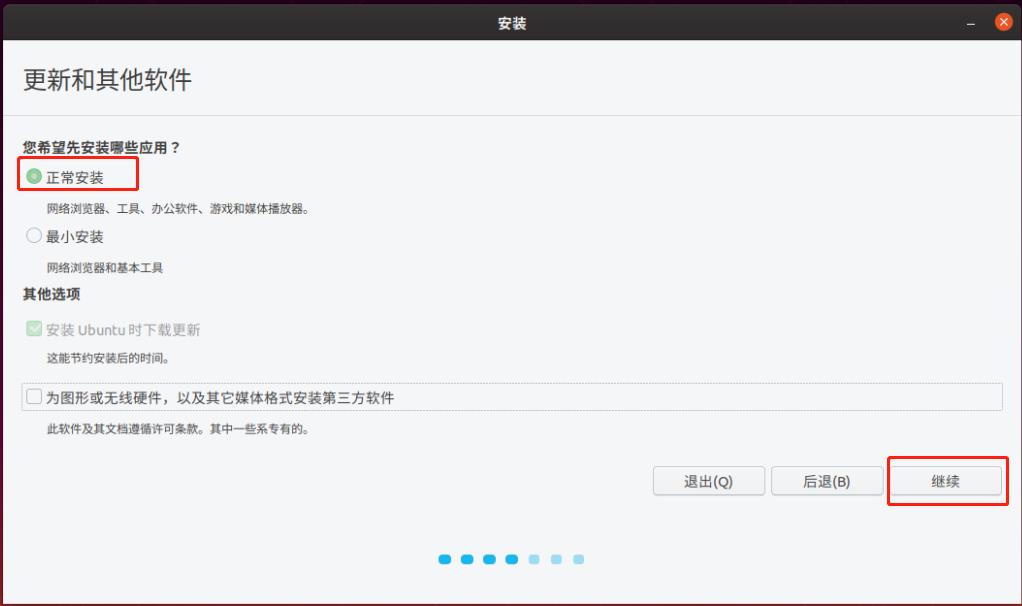The height and width of the screenshot is (606, 1022).
Task: Click 退出(Q) to quit installer
Action: [708, 481]
